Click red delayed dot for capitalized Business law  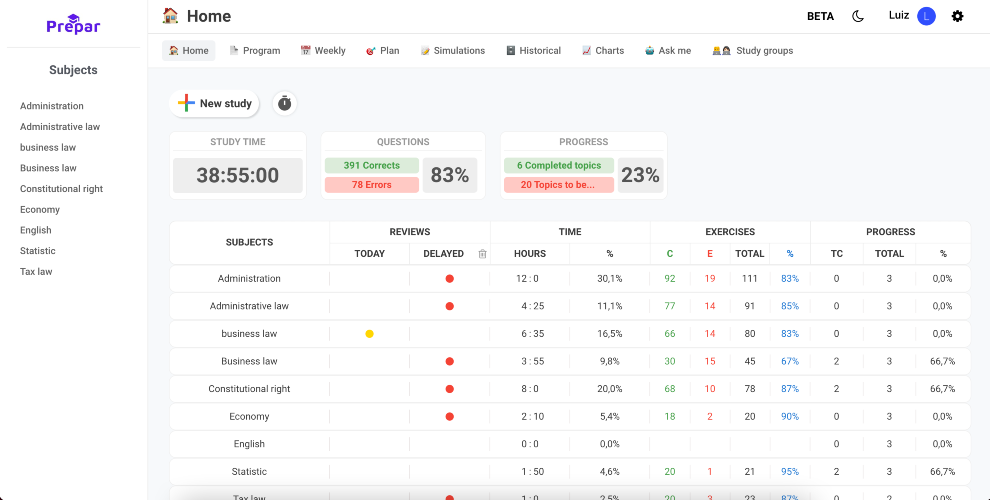click(450, 362)
